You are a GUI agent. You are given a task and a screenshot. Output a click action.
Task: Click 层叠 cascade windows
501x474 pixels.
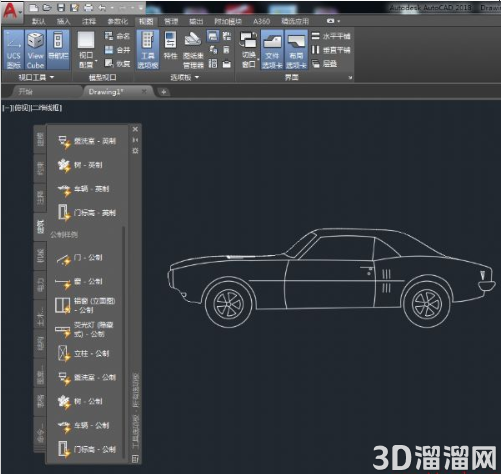point(324,63)
